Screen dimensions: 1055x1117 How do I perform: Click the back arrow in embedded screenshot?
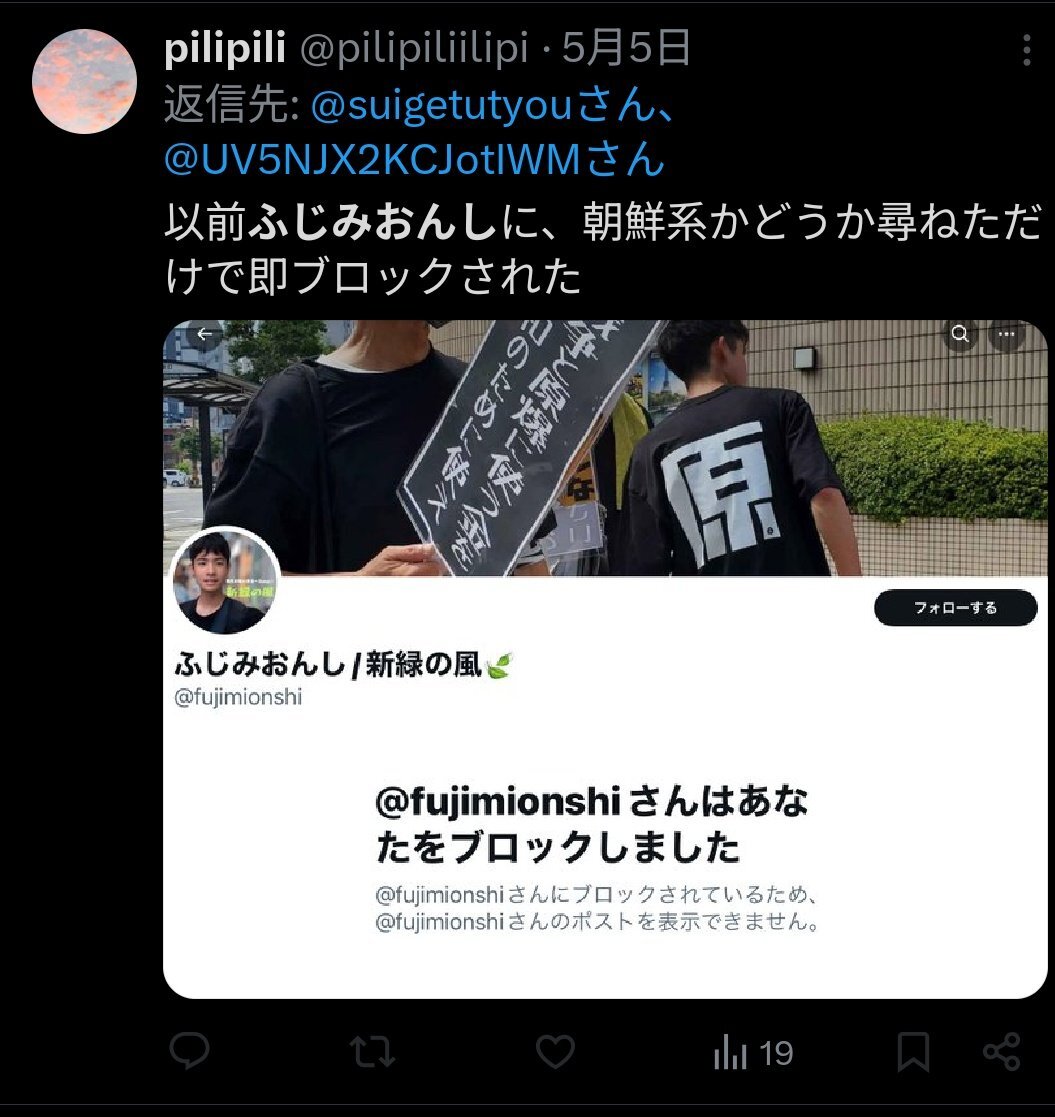click(x=204, y=334)
